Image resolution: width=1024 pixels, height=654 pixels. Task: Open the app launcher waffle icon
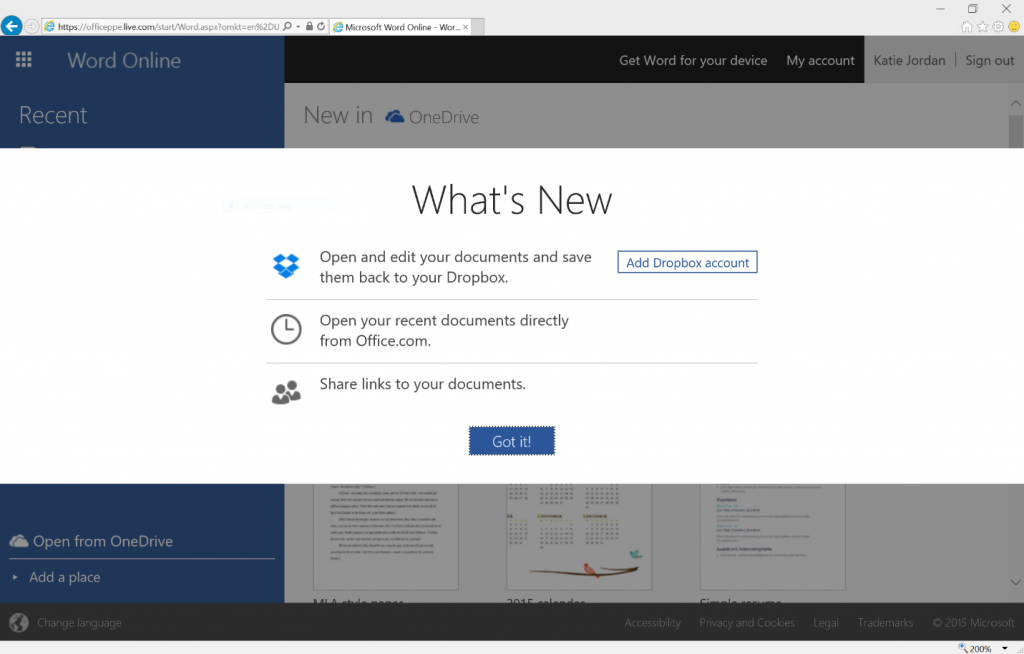tap(23, 59)
